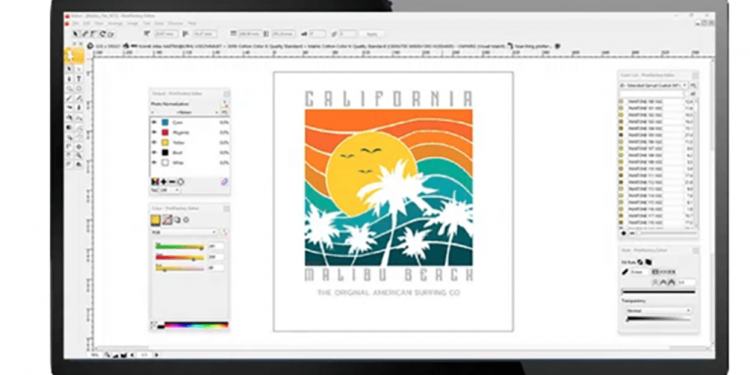Screen dimensions: 750x375
Task: Click the color icon beside Photo Normalization
Action: point(224,104)
